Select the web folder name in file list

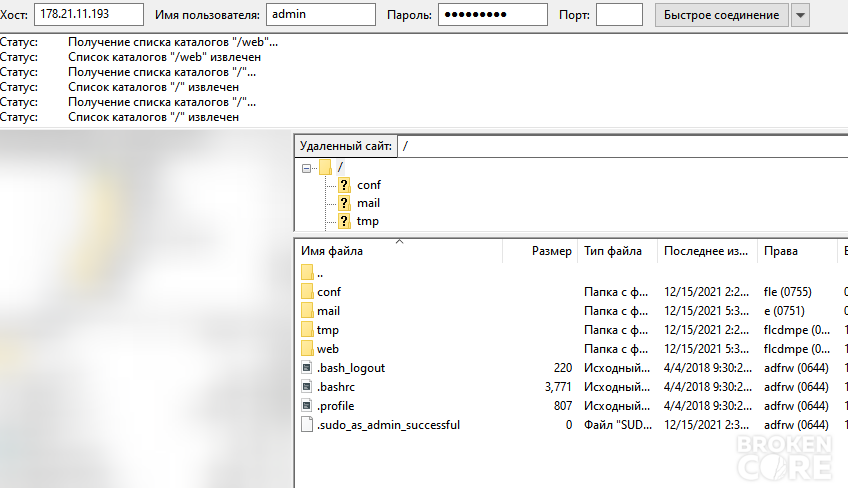(328, 349)
